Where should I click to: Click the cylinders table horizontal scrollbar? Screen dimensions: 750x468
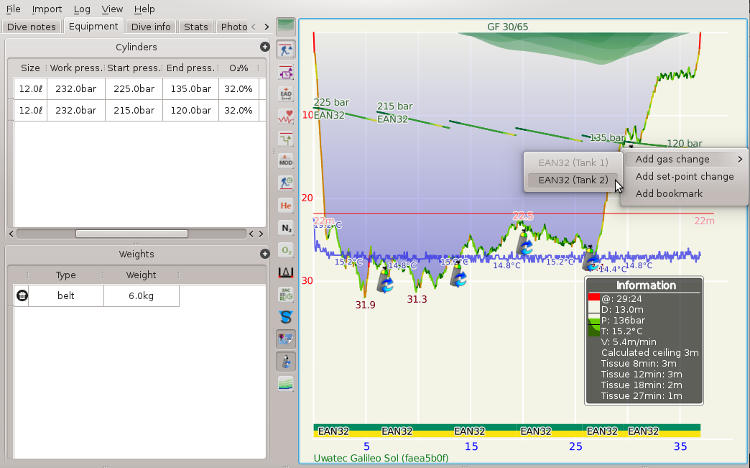132,234
